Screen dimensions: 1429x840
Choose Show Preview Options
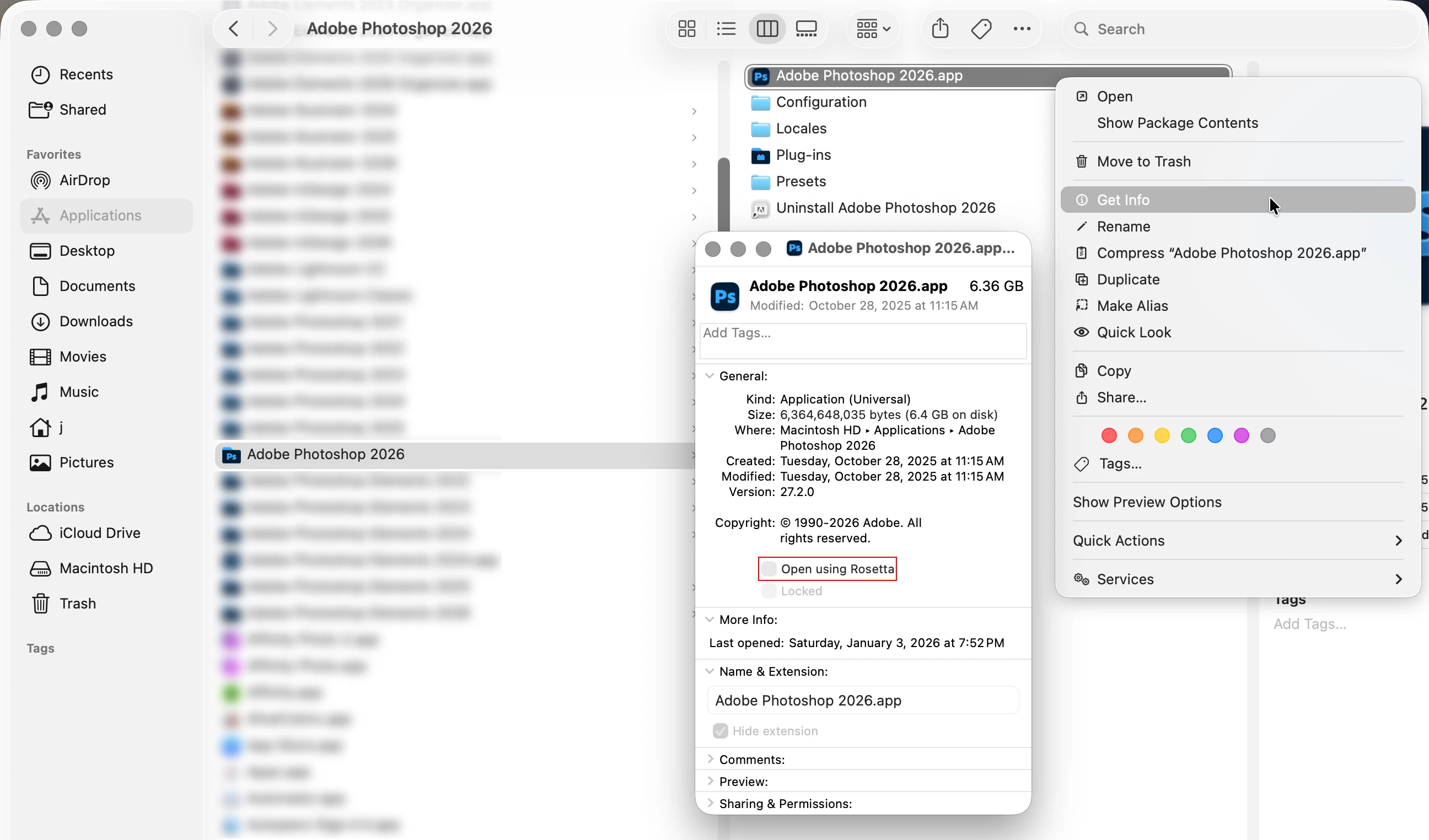(1238, 502)
